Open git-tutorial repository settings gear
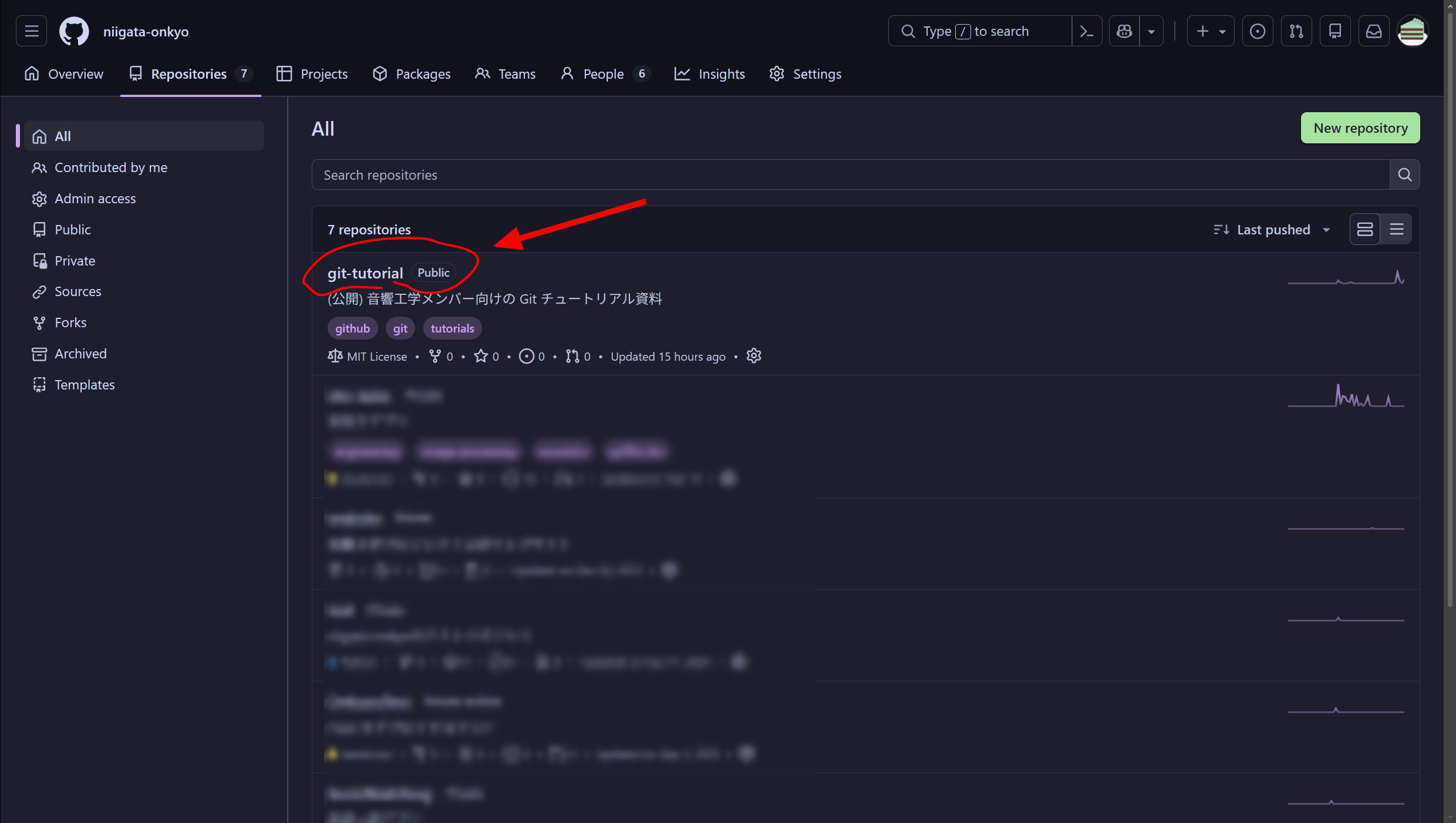The height and width of the screenshot is (823, 1456). tap(754, 356)
